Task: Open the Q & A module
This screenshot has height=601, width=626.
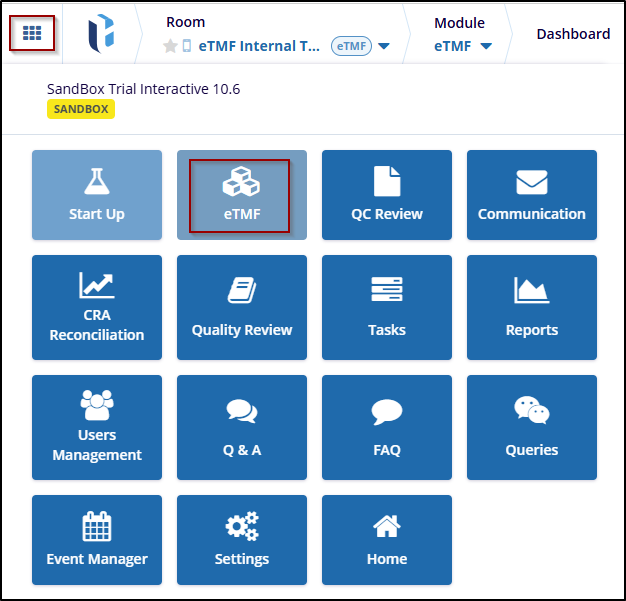Action: (241, 427)
